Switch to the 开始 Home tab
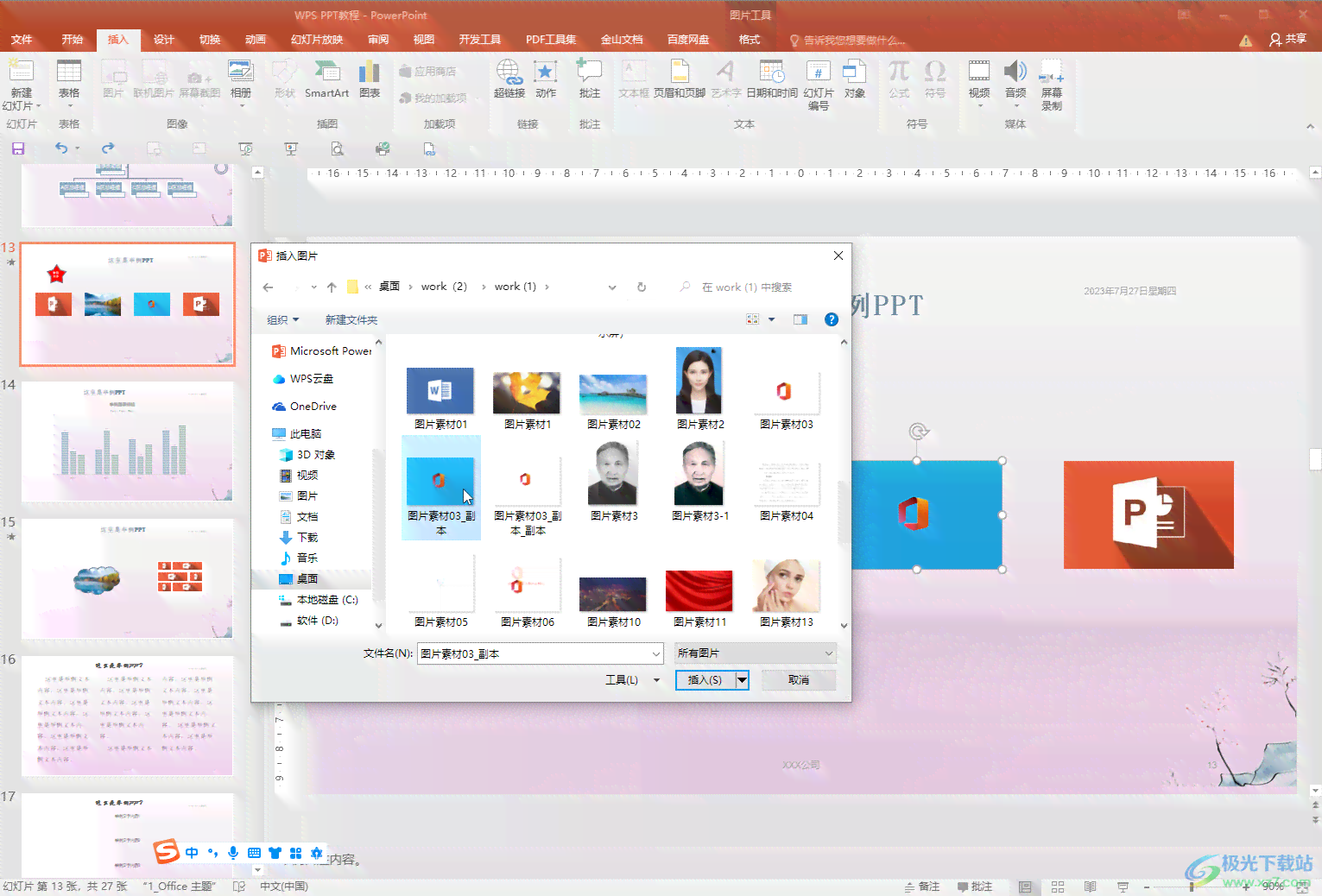Image resolution: width=1322 pixels, height=896 pixels. [x=73, y=40]
